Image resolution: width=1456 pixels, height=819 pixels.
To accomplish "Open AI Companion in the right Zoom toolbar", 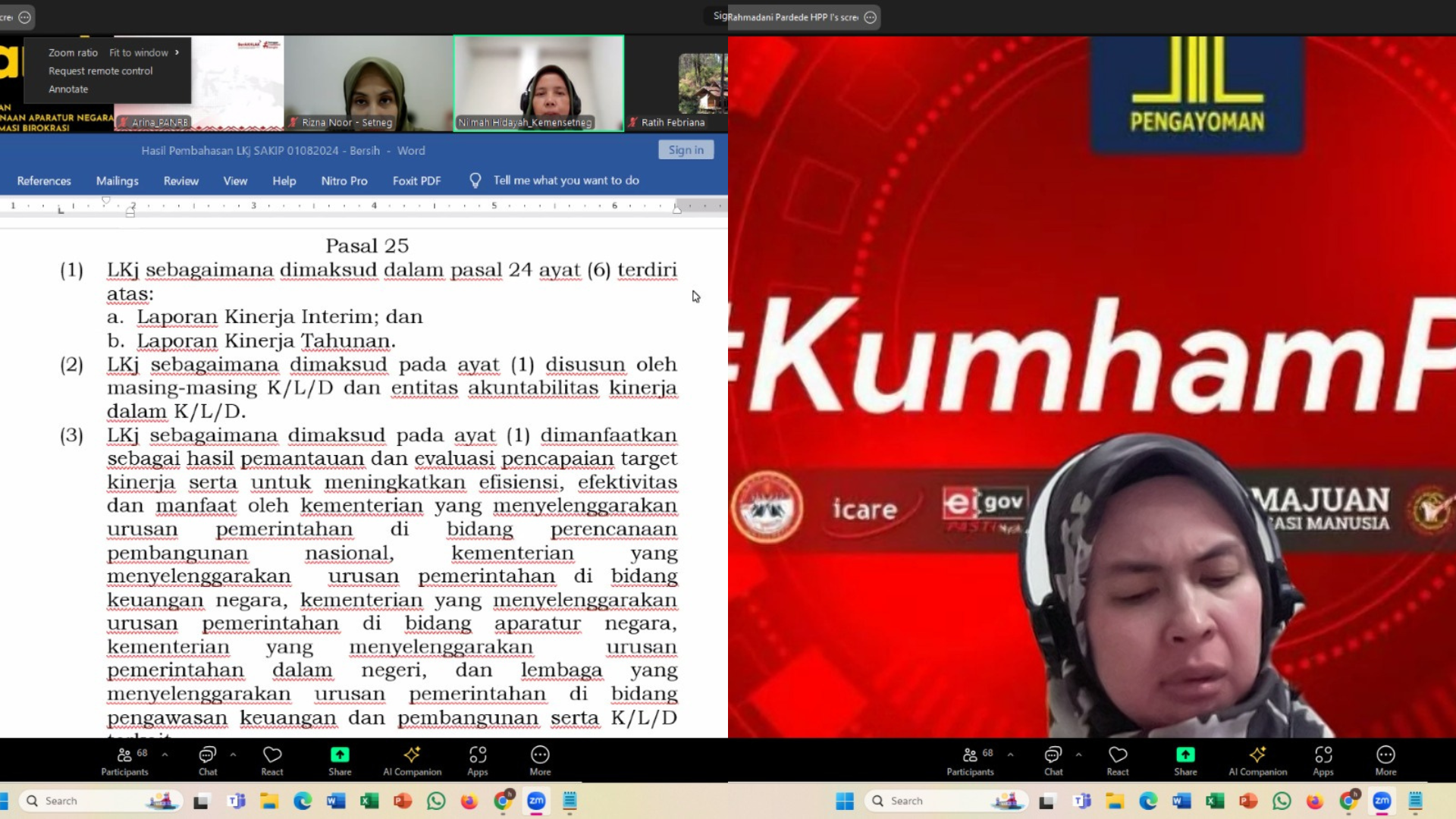I will tap(1257, 761).
